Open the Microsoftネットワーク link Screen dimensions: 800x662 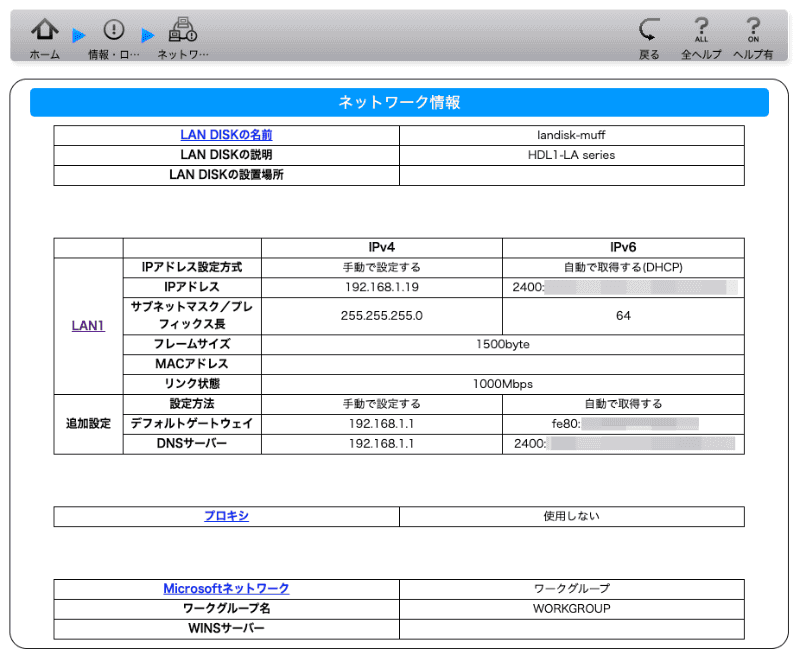pos(226,589)
